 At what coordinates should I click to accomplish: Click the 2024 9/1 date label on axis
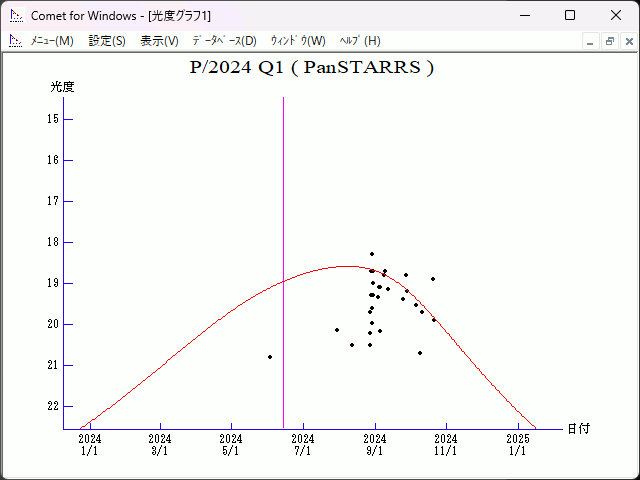pyautogui.click(x=375, y=444)
